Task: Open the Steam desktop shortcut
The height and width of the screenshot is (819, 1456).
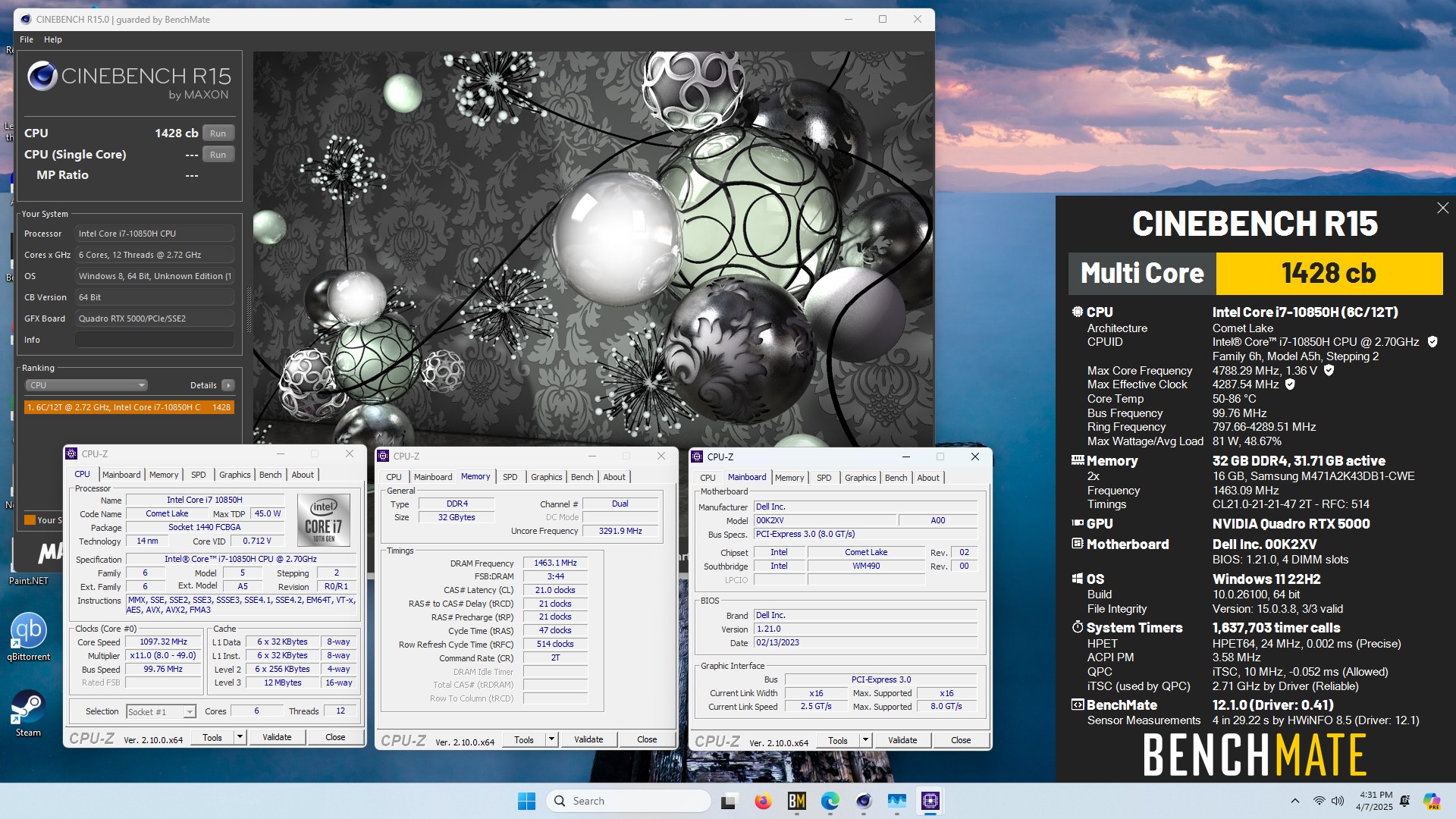Action: pyautogui.click(x=28, y=714)
